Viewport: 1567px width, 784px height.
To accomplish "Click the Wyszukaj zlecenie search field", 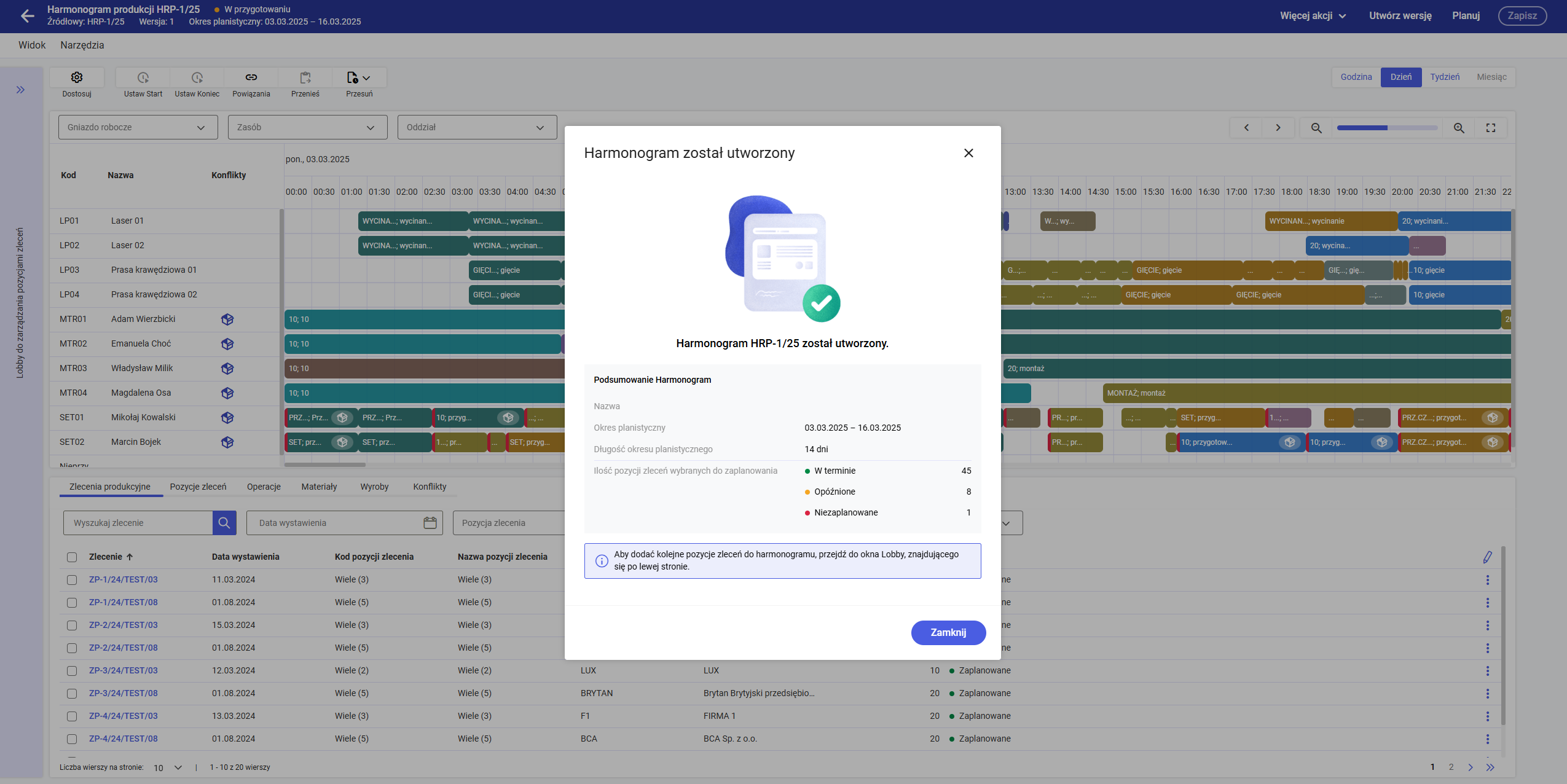I will point(138,523).
